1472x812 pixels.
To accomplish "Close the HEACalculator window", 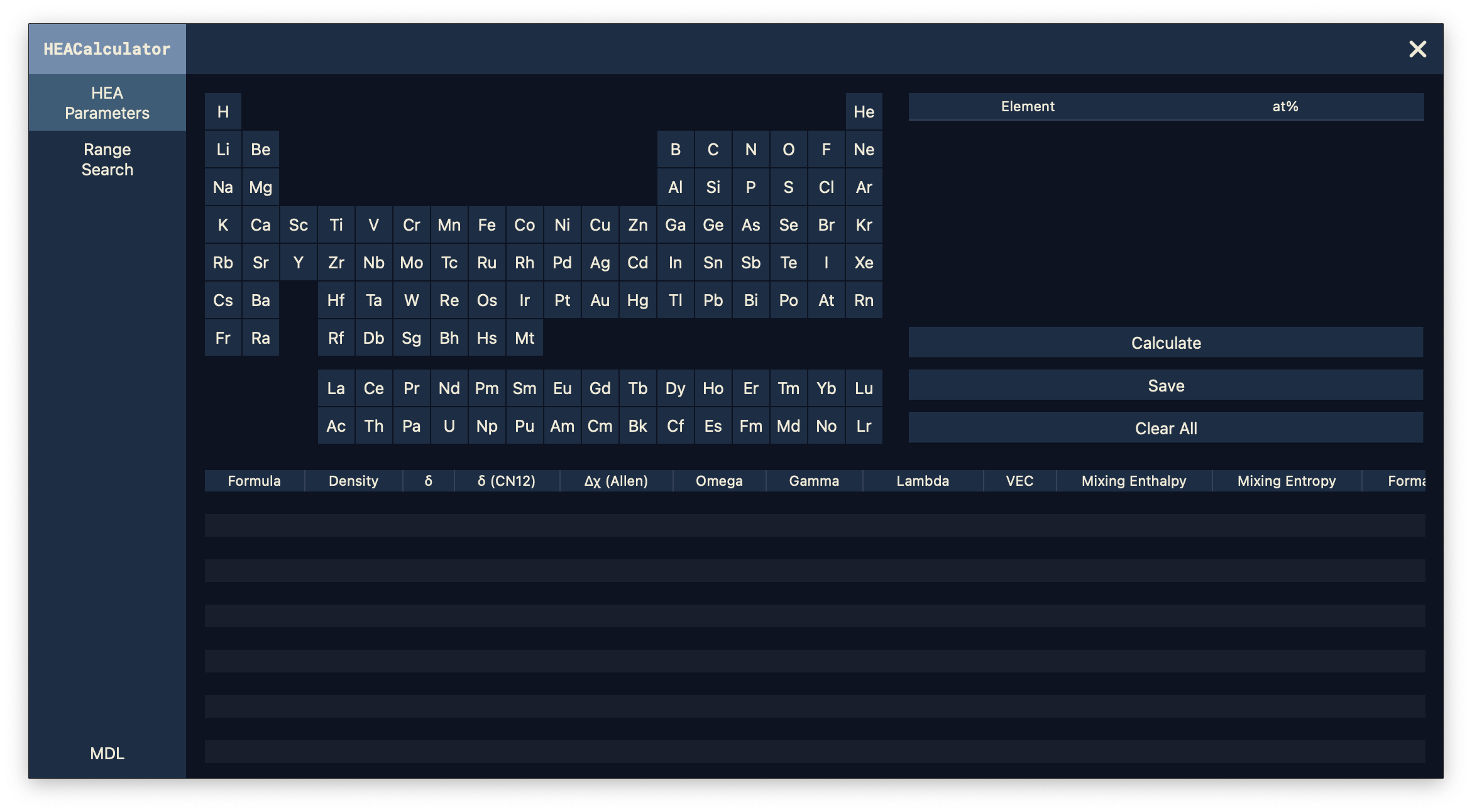I will (x=1417, y=49).
